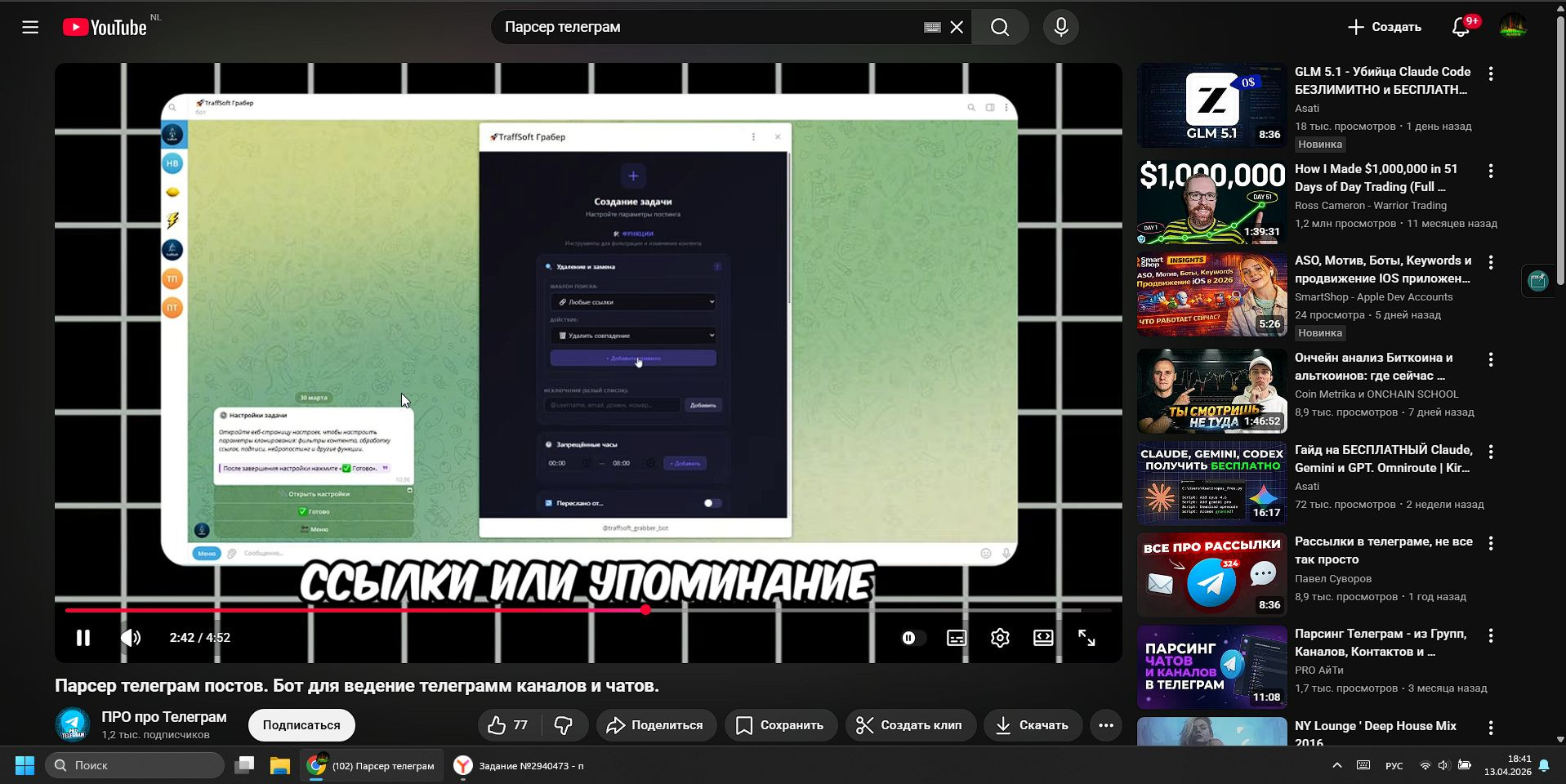Open the notifications bell
The image size is (1566, 784).
pos(1461,27)
